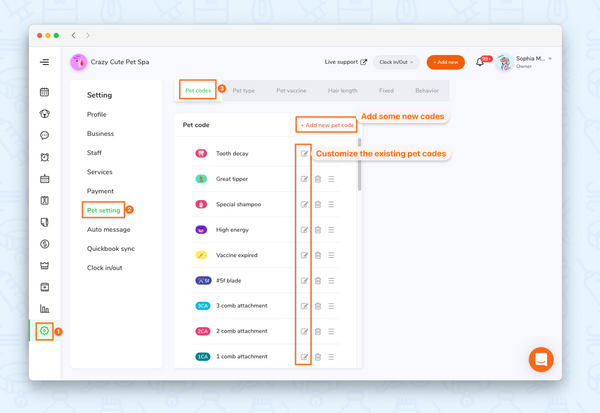Open the notification bell

(480, 62)
